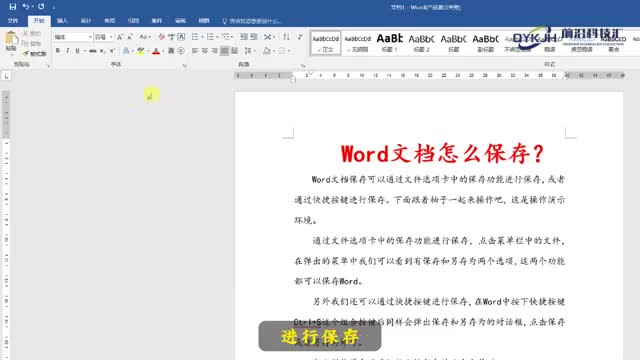Click the Save icon in quick access toolbar
Viewport: 640px width, 360px height.
[12, 7]
